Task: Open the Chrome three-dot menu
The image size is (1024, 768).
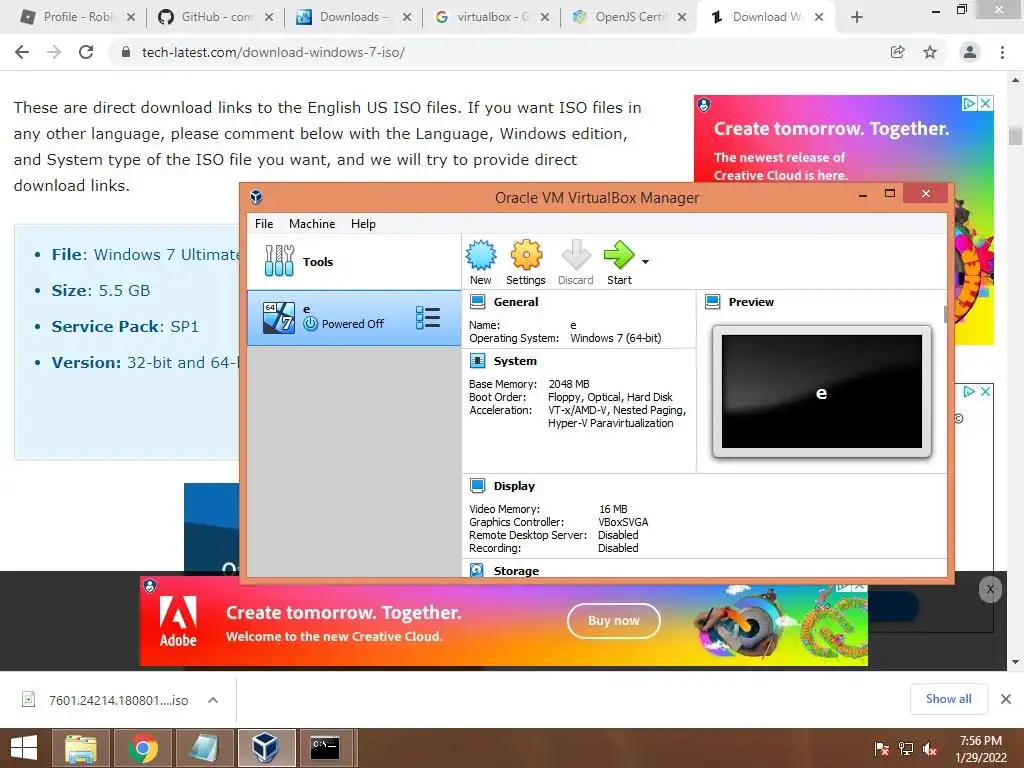Action: coord(1002,52)
